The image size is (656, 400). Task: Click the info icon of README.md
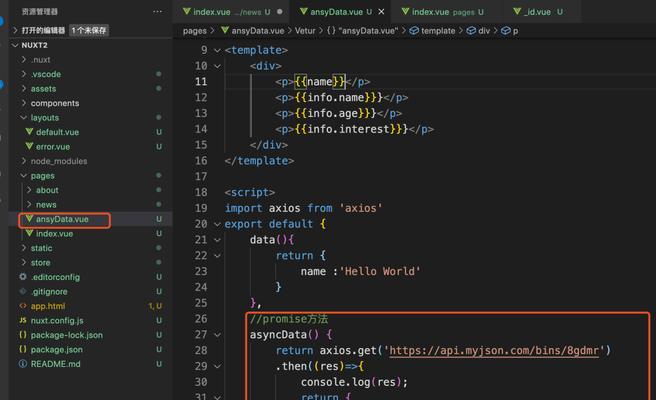click(x=23, y=364)
